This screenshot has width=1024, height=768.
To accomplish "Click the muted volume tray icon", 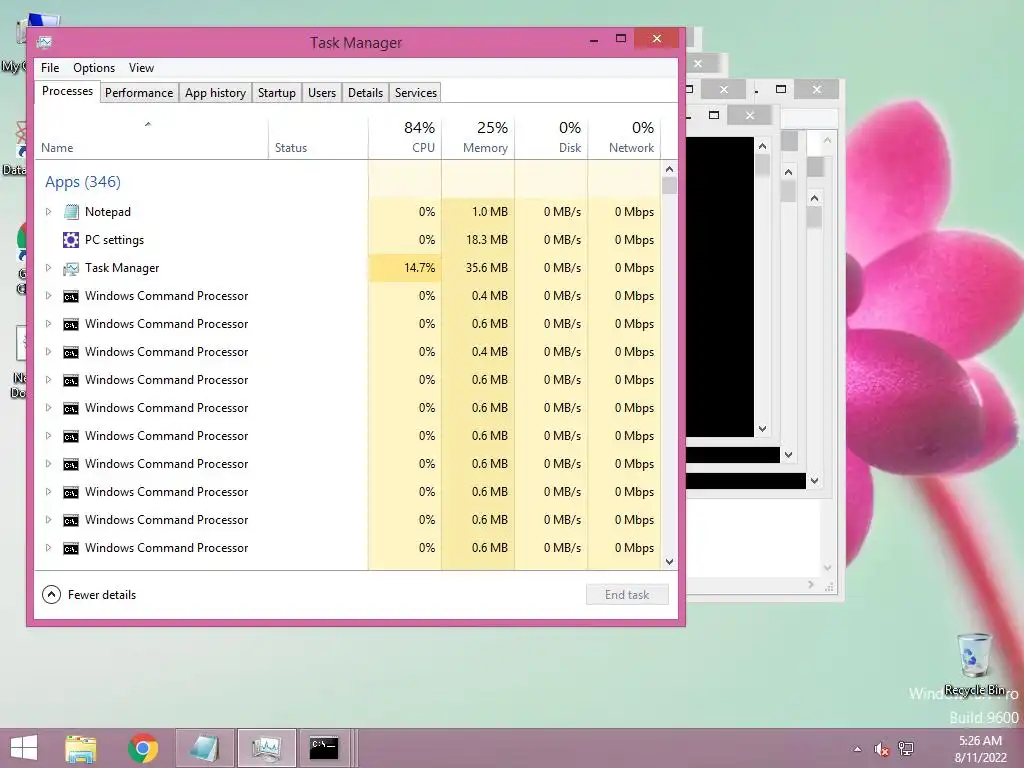I will pyautogui.click(x=881, y=749).
